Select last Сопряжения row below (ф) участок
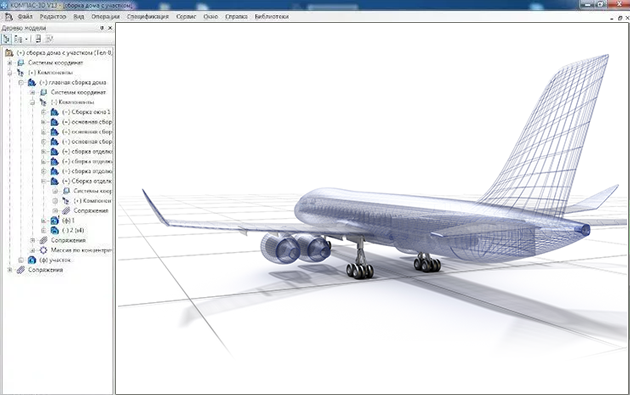630x395 pixels. (45, 270)
